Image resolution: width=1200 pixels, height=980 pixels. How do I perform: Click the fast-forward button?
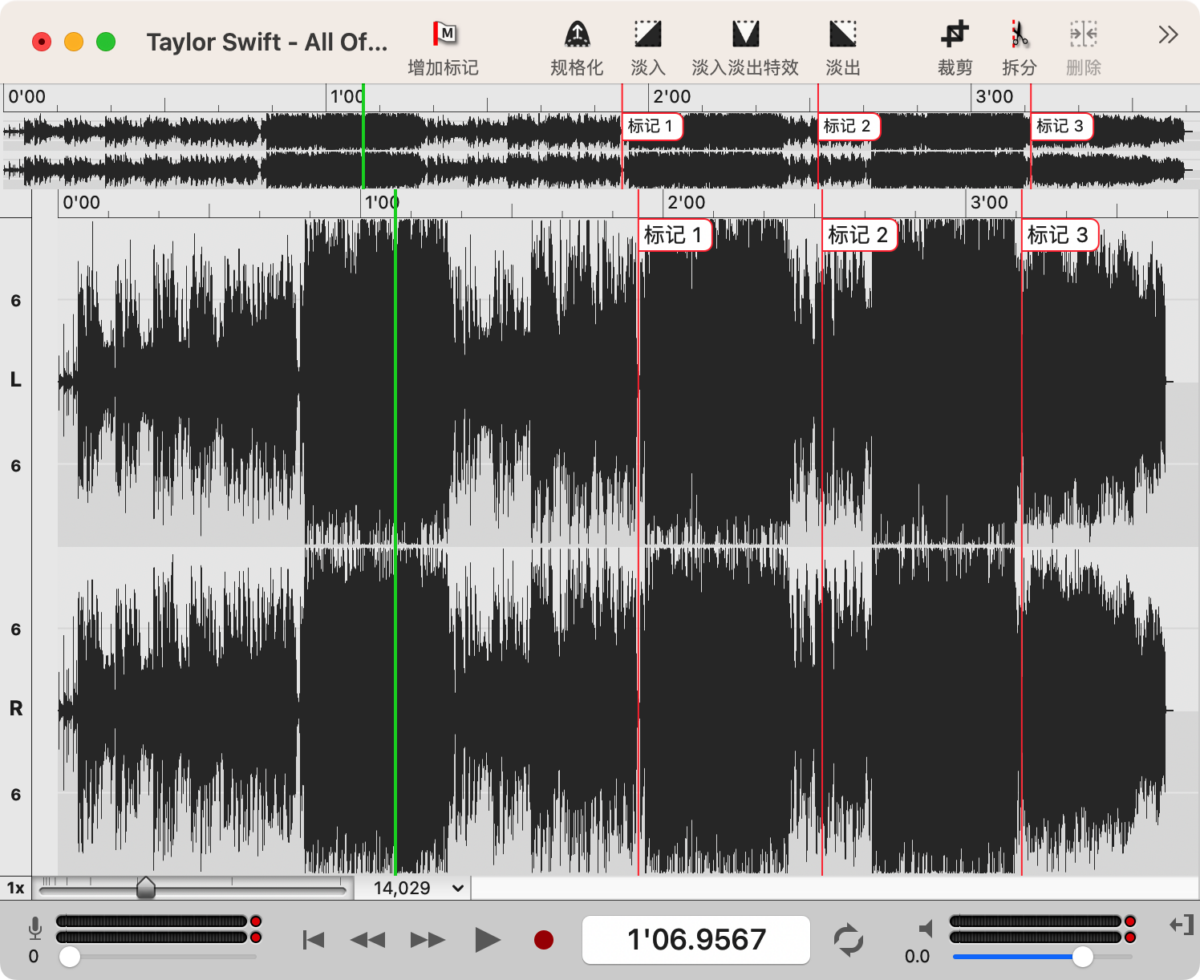428,939
